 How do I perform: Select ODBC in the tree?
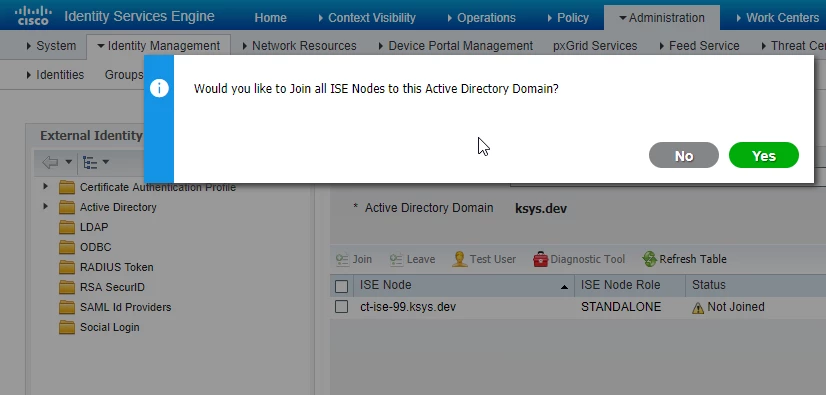point(95,247)
